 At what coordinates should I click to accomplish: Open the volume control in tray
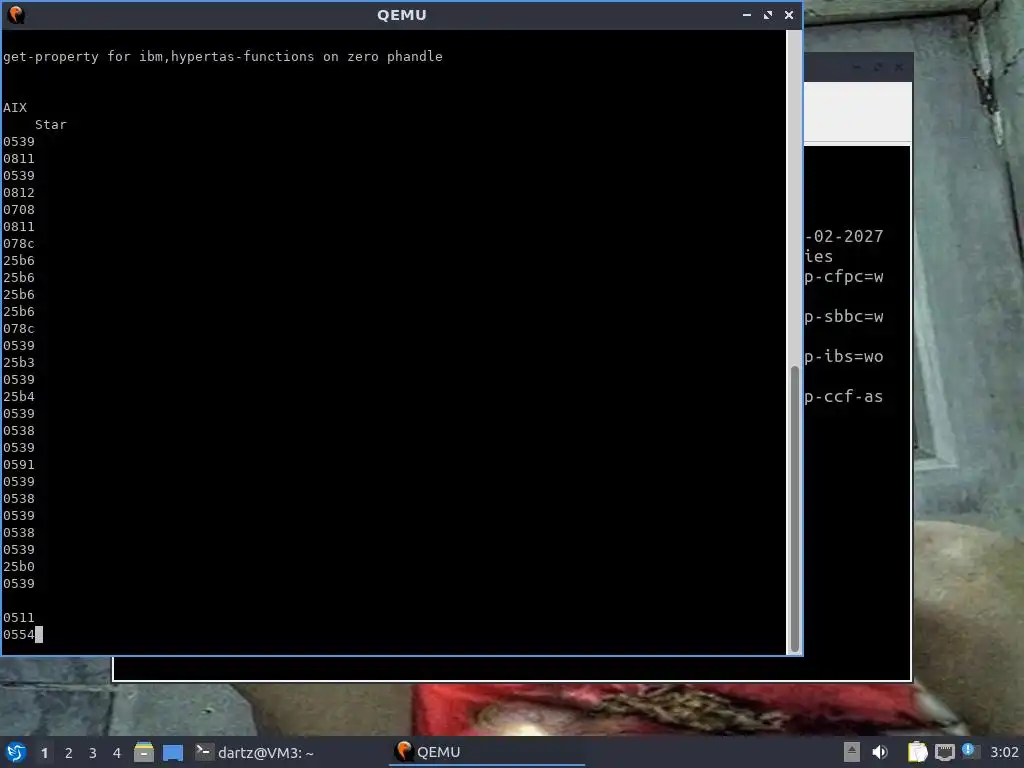880,752
